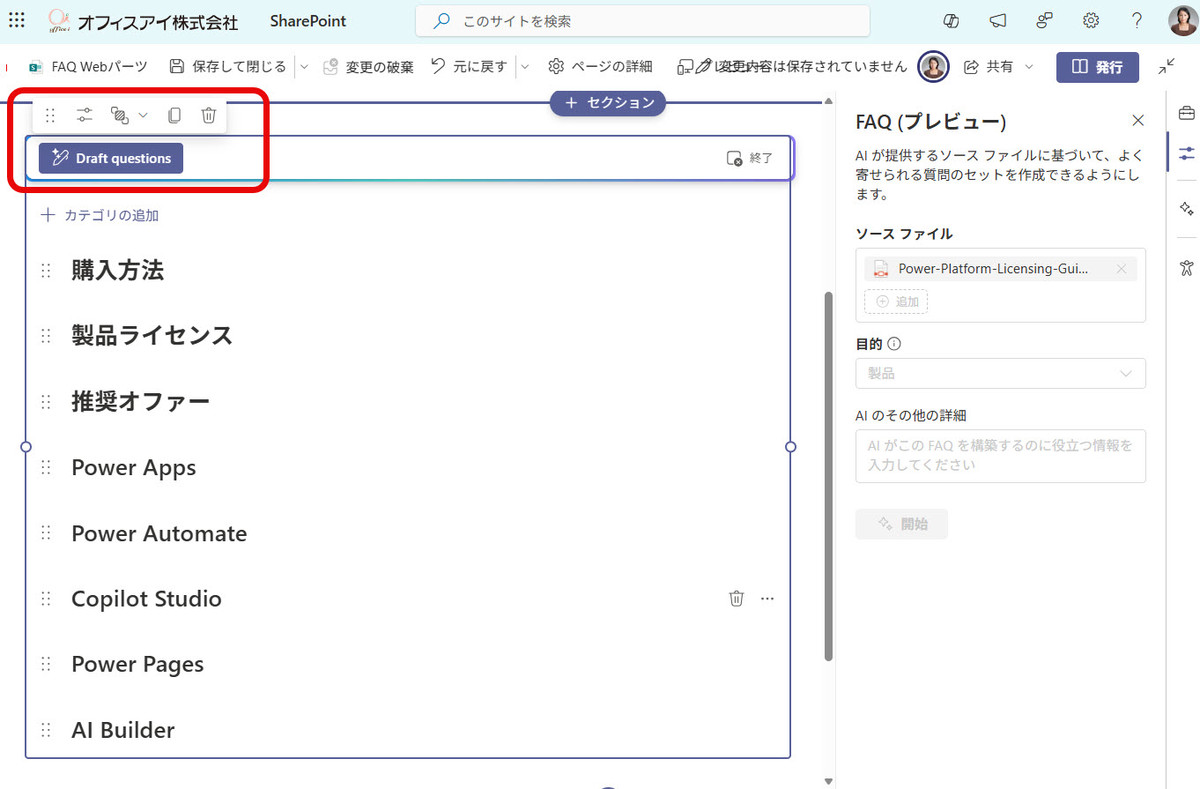Click the info icon next to 目的

click(894, 344)
